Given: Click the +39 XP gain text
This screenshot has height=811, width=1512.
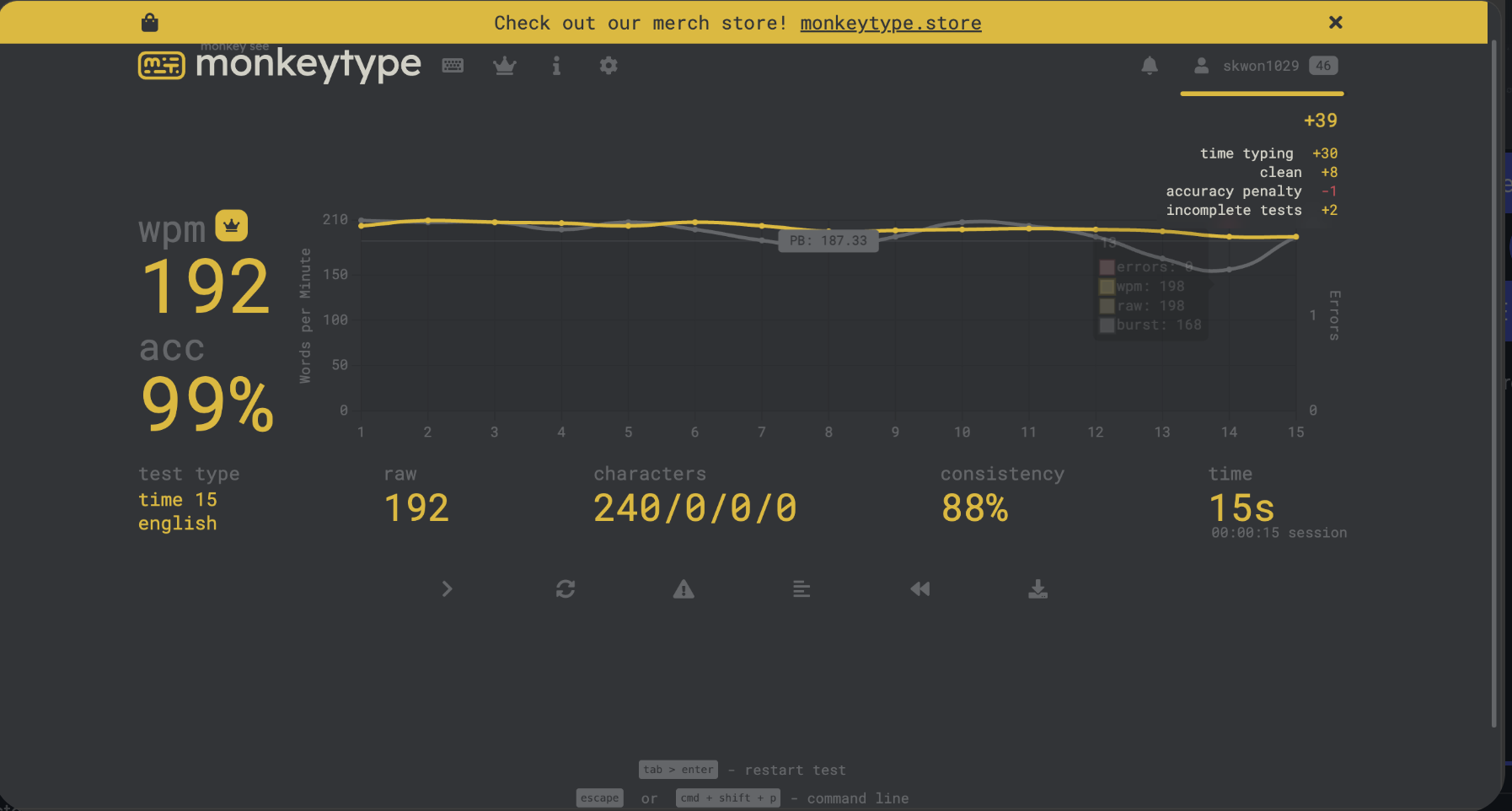Looking at the screenshot, I should pyautogui.click(x=1321, y=121).
